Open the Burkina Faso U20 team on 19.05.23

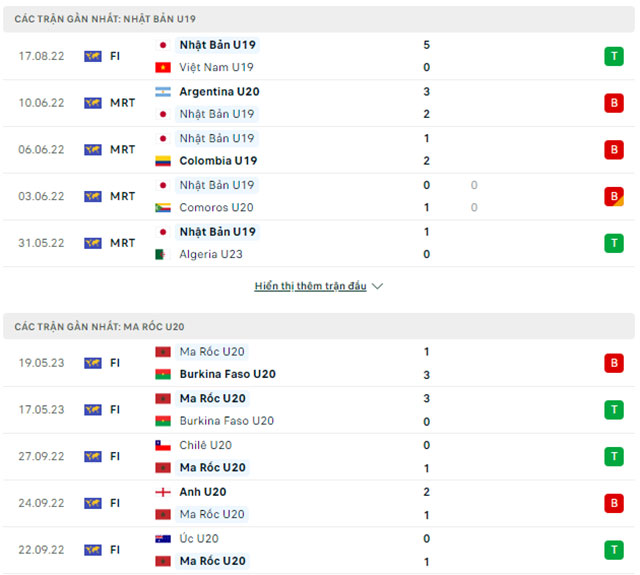pos(227,374)
